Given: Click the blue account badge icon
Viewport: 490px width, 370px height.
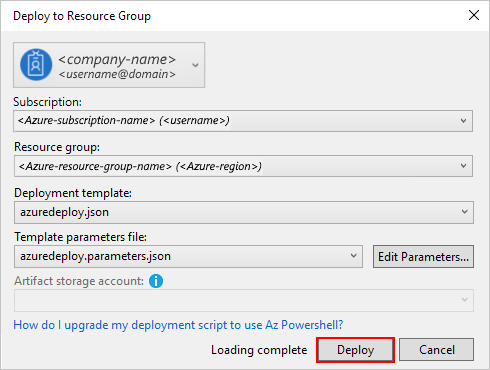Looking at the screenshot, I should click(x=36, y=65).
